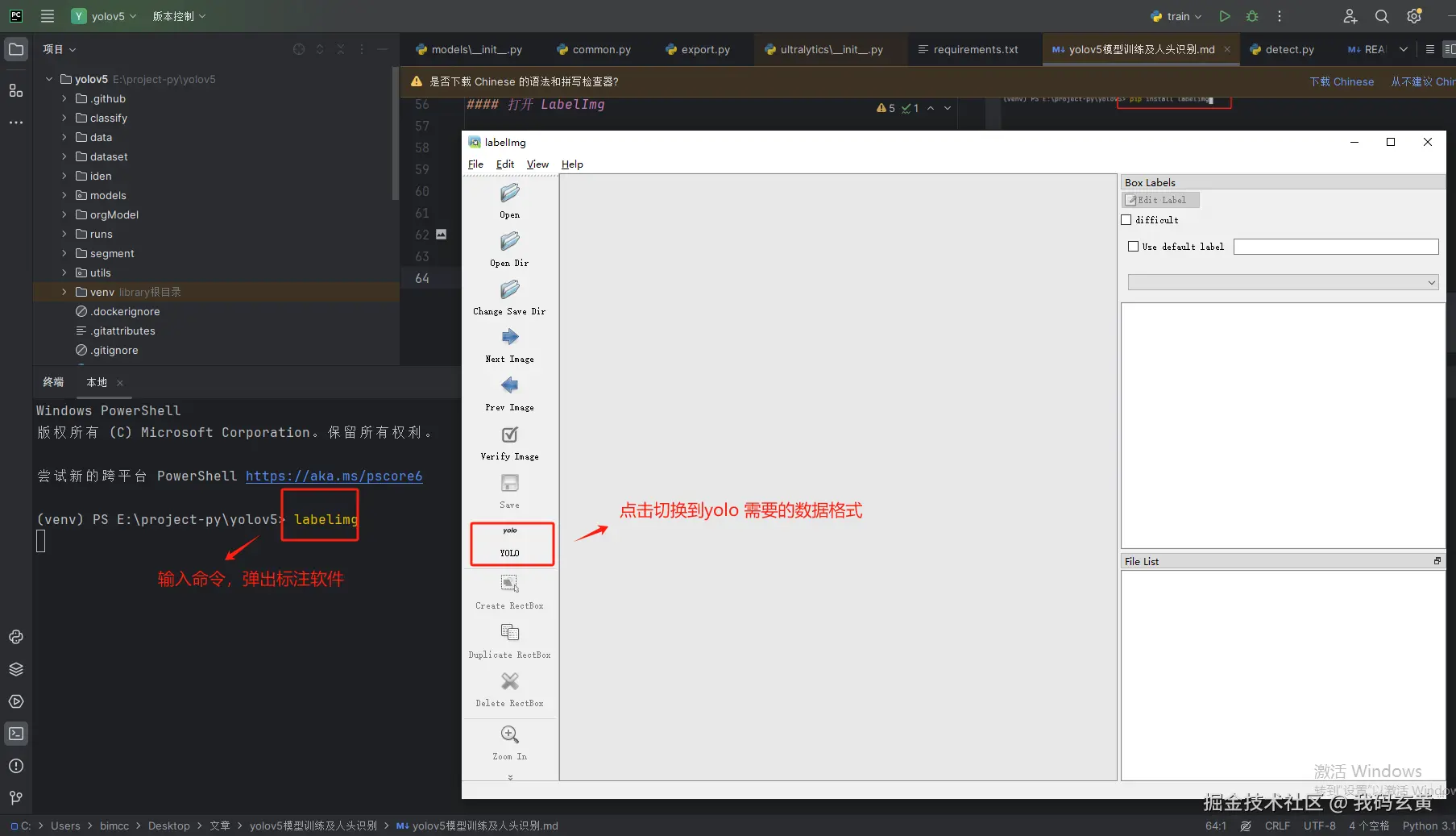The image size is (1456, 836).
Task: Run the train configuration
Action: point(1225,16)
